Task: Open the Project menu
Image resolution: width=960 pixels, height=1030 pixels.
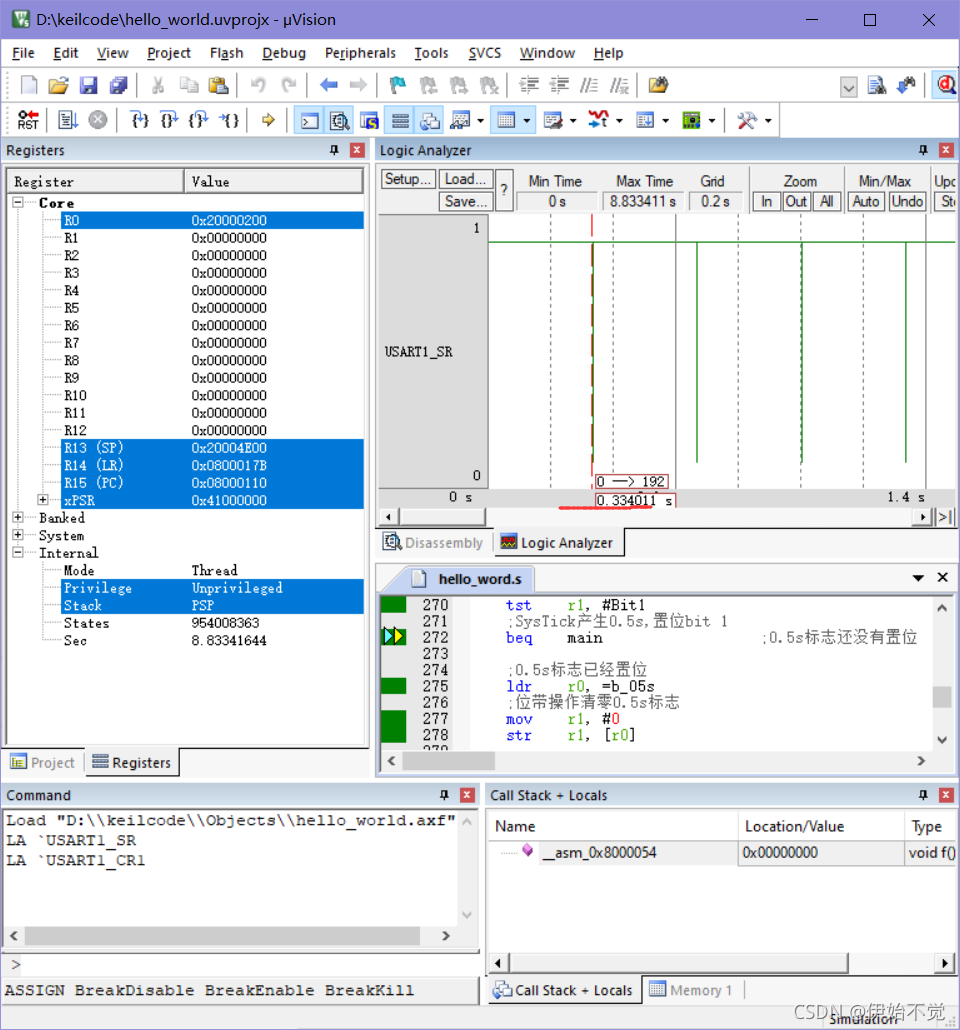Action: pos(169,53)
